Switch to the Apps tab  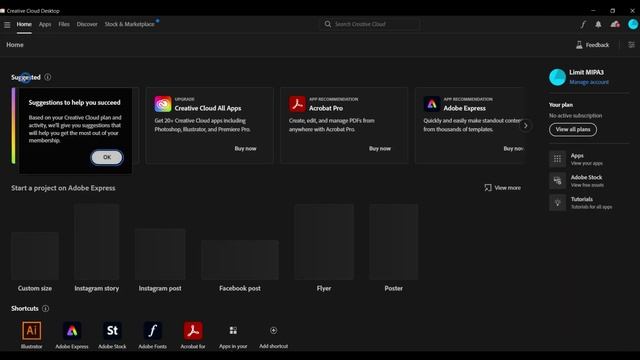click(x=45, y=24)
